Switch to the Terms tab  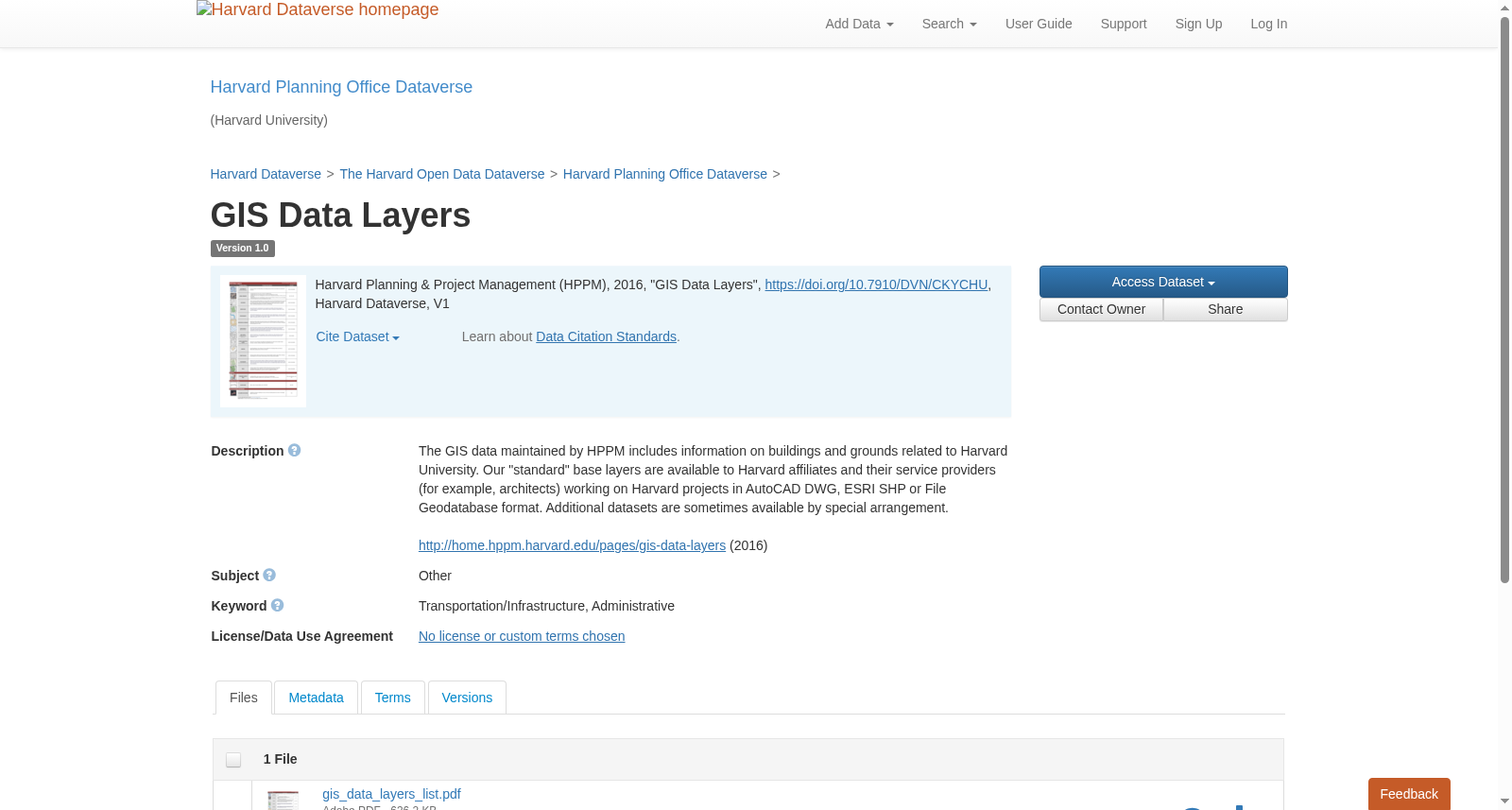point(392,698)
